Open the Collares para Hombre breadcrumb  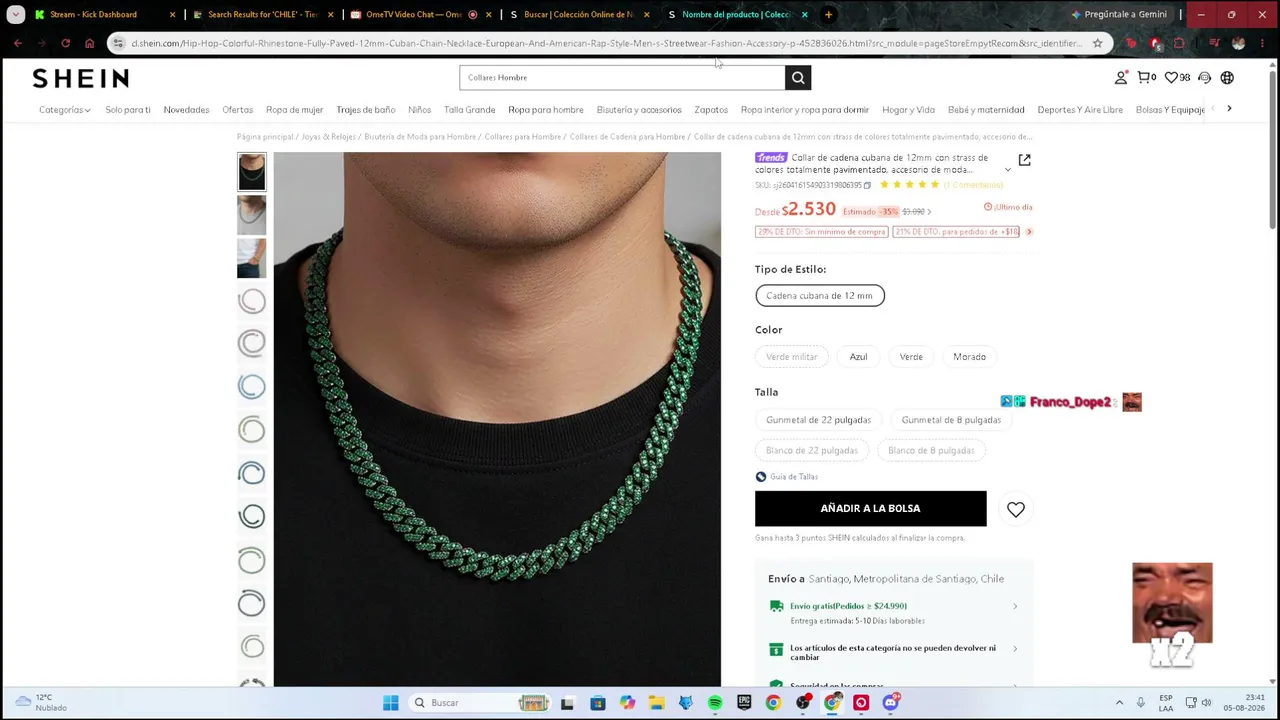[x=522, y=137]
